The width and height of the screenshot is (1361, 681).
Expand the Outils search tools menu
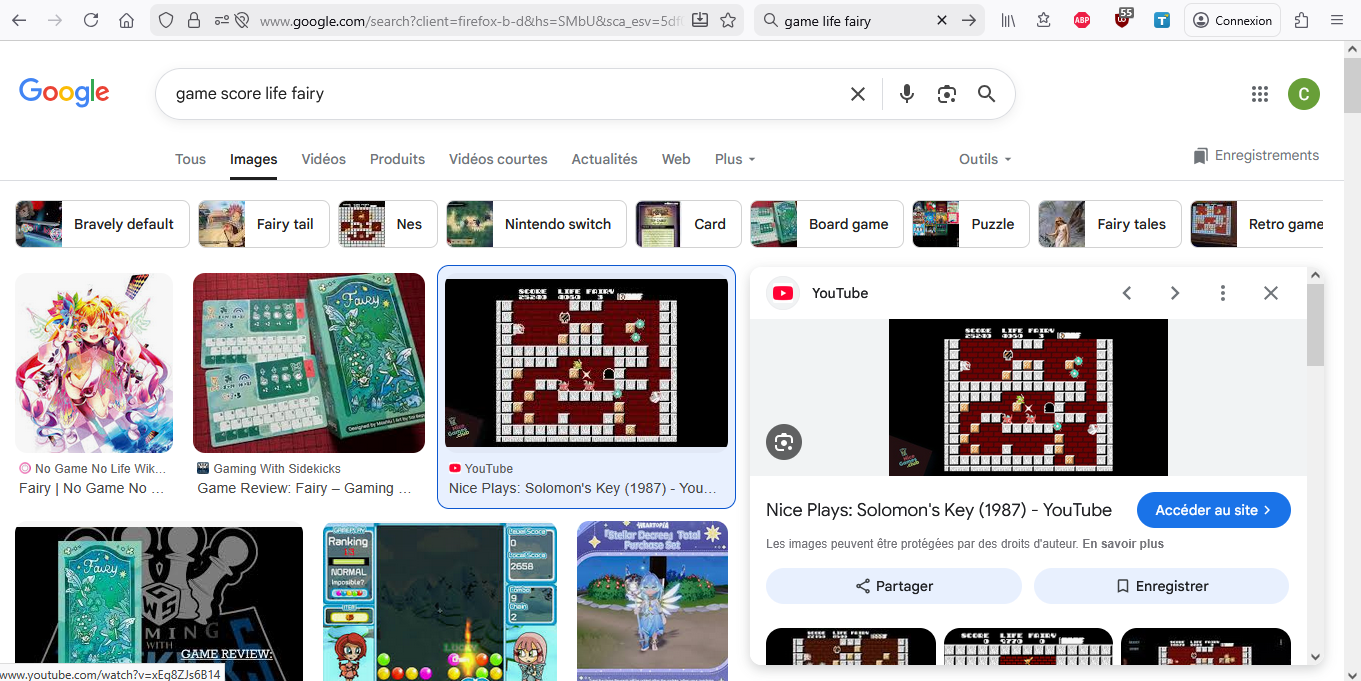tap(985, 159)
